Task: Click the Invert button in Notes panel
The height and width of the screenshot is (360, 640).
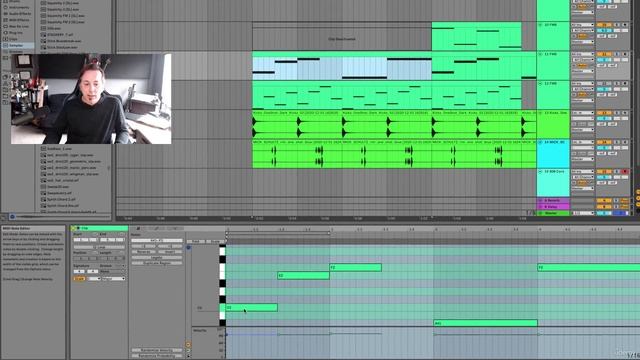Action: pyautogui.click(x=170, y=252)
